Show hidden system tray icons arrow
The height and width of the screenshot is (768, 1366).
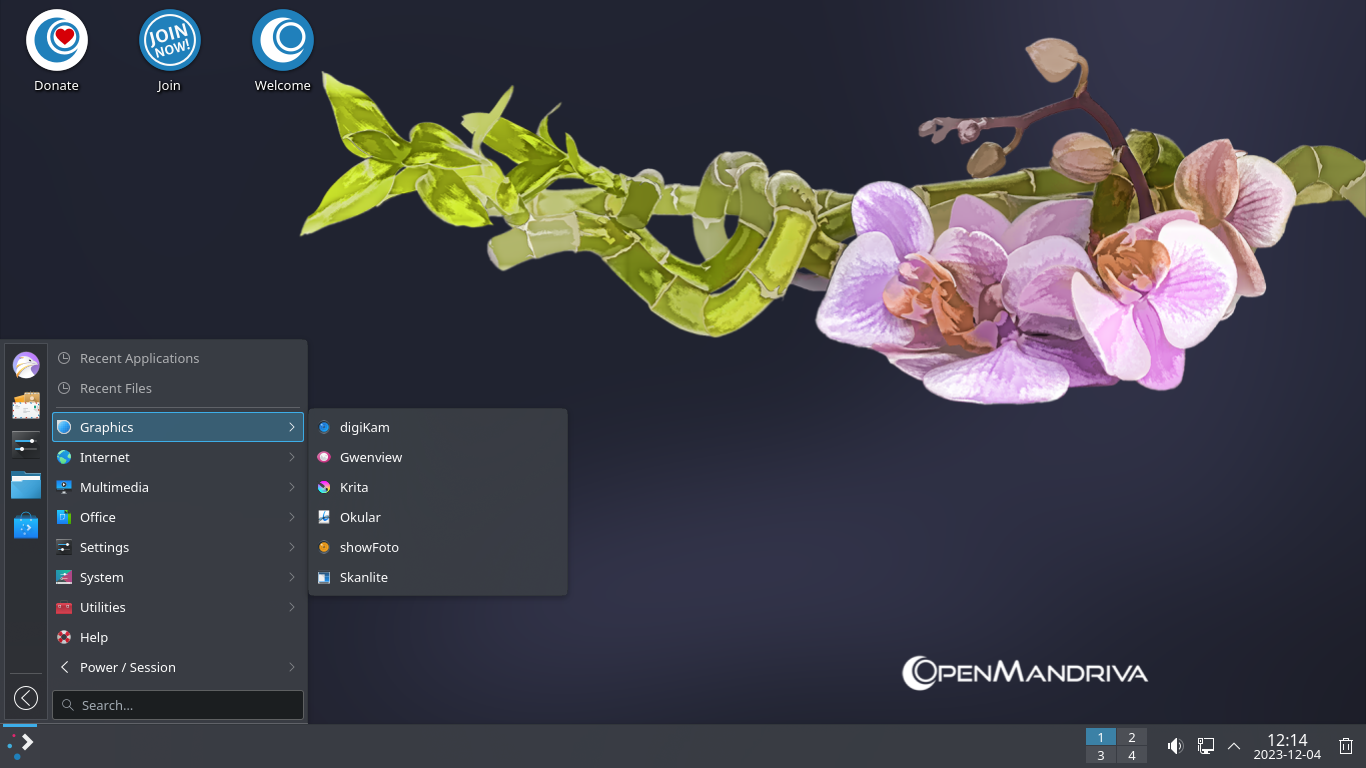(x=1234, y=746)
